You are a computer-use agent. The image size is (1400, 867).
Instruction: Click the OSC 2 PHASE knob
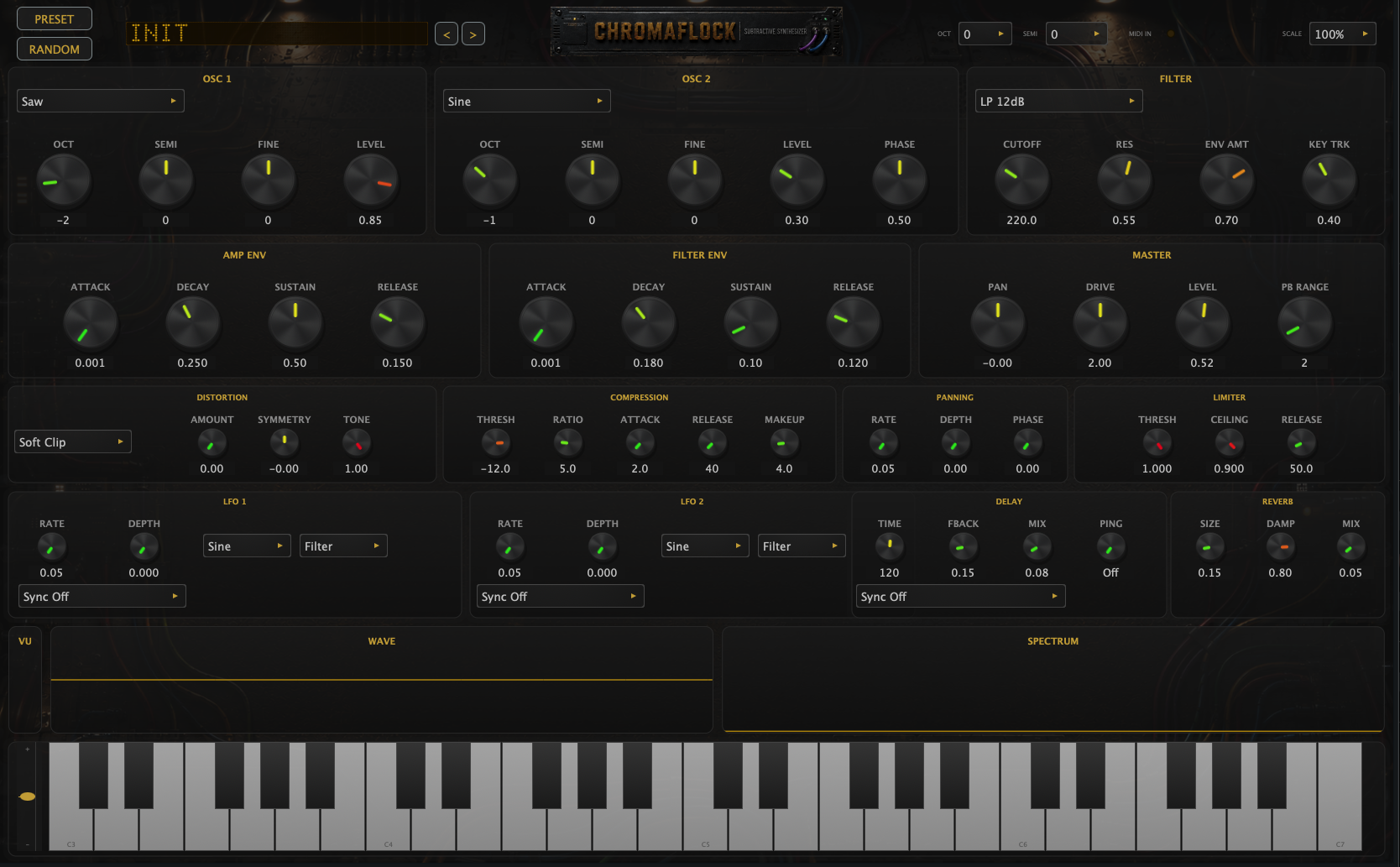click(900, 180)
